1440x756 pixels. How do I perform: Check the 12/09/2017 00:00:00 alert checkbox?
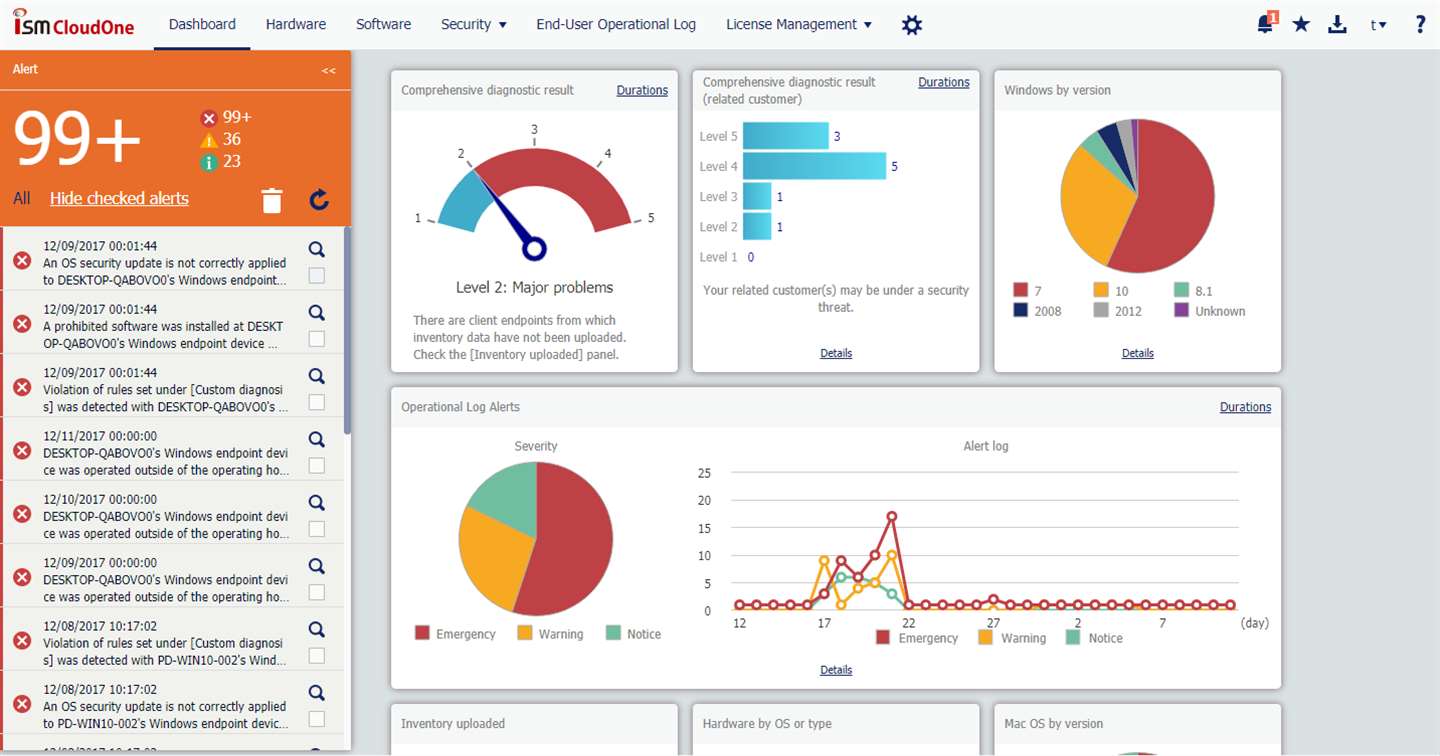click(317, 592)
